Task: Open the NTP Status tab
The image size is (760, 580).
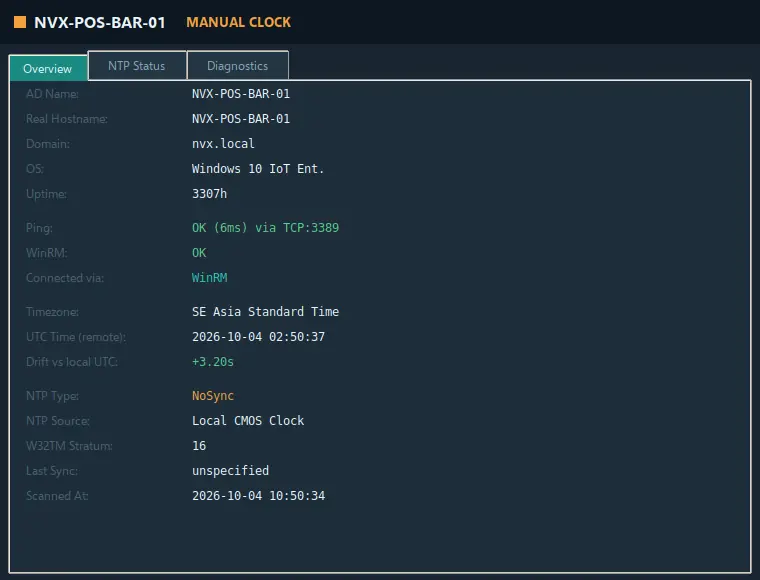Action: [137, 65]
